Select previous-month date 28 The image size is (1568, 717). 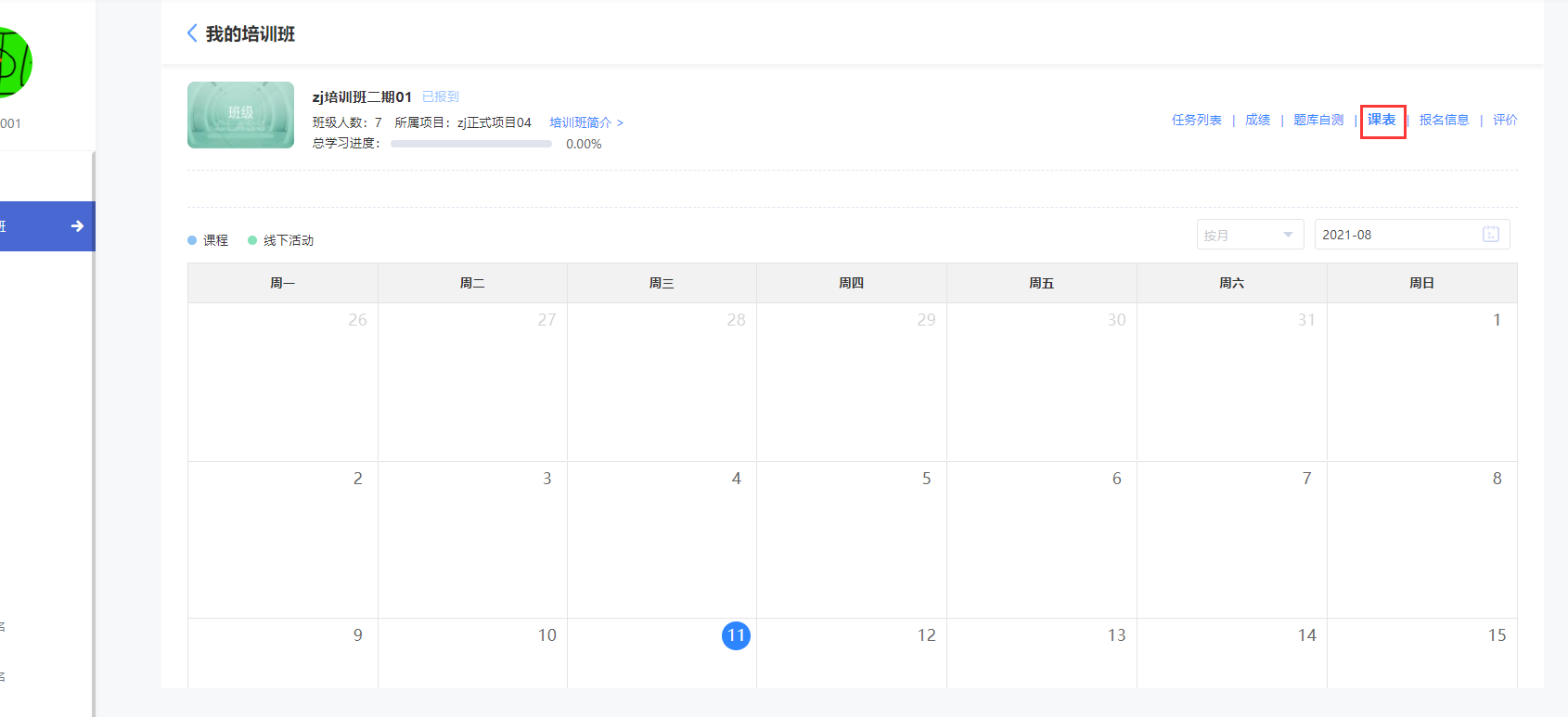click(x=737, y=320)
